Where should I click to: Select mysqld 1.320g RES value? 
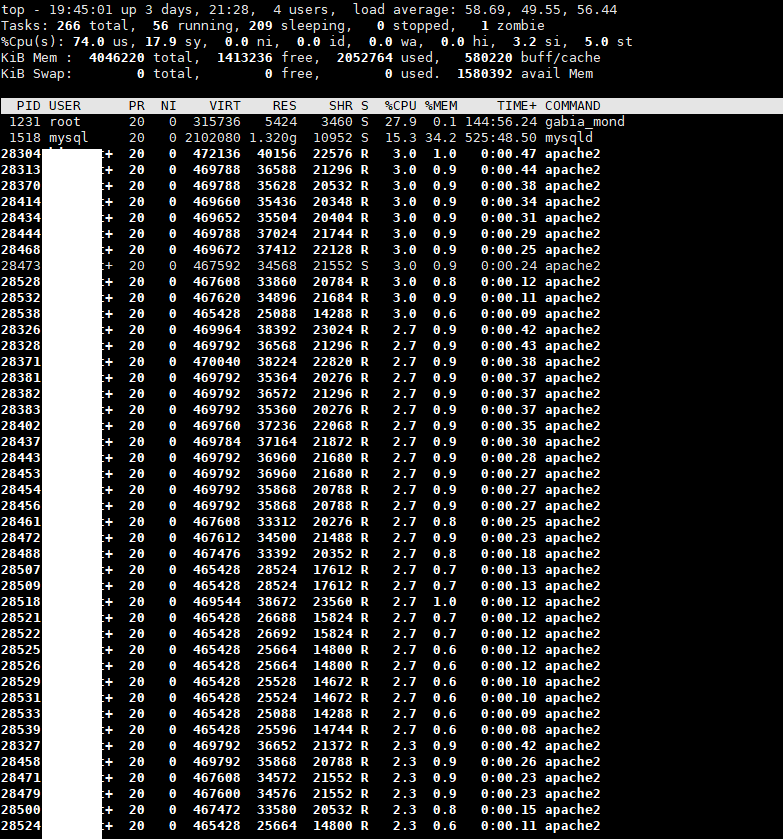pyautogui.click(x=272, y=138)
